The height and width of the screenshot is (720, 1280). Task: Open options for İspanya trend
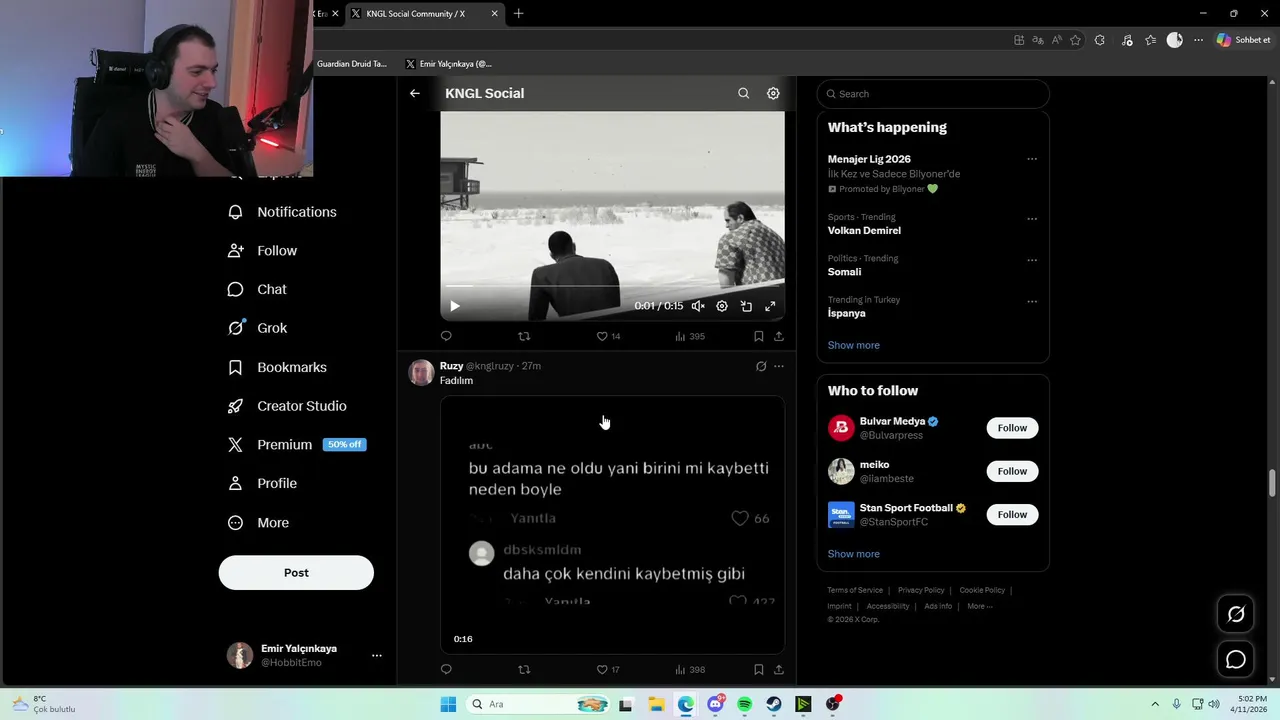pos(1032,301)
